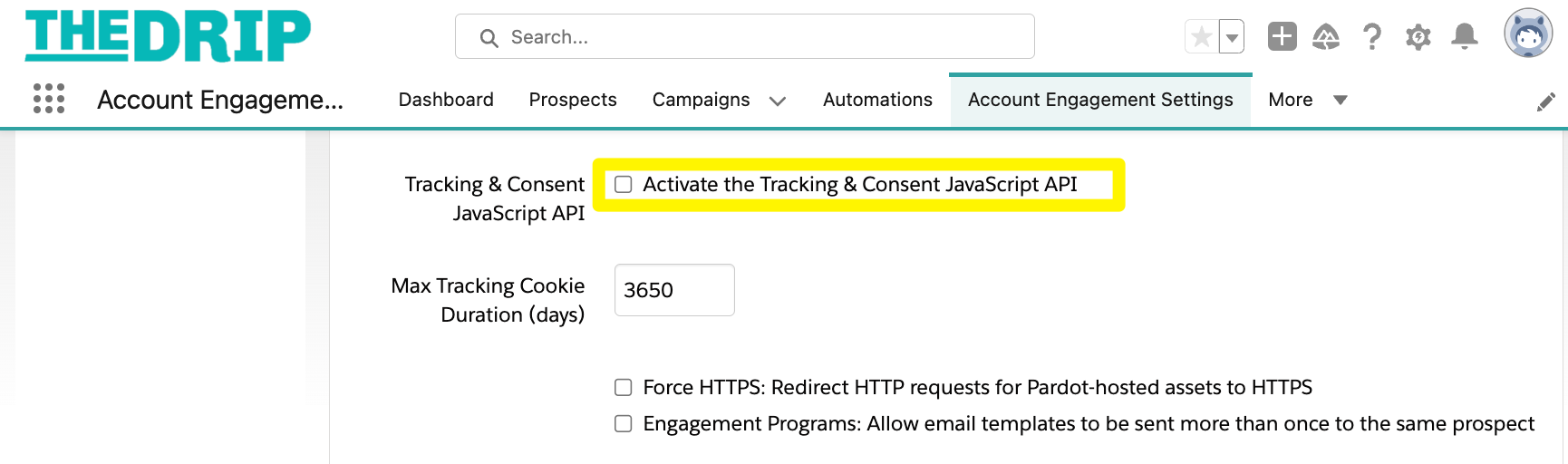Open the help question mark icon
Viewport: 1568px width, 464px height.
click(x=1372, y=36)
